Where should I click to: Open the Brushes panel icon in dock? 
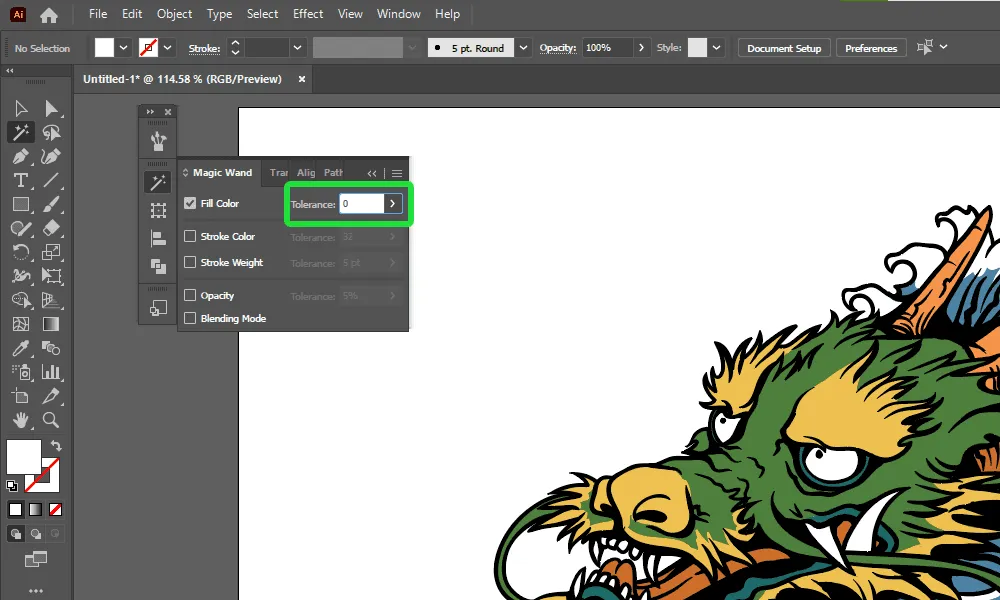tap(158, 140)
